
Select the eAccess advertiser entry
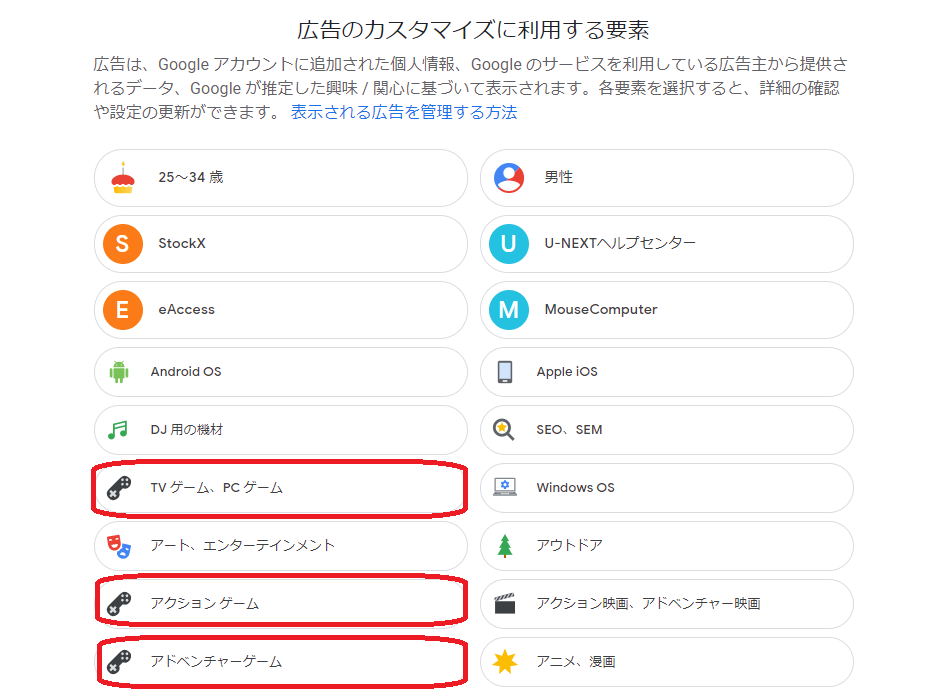tap(281, 310)
